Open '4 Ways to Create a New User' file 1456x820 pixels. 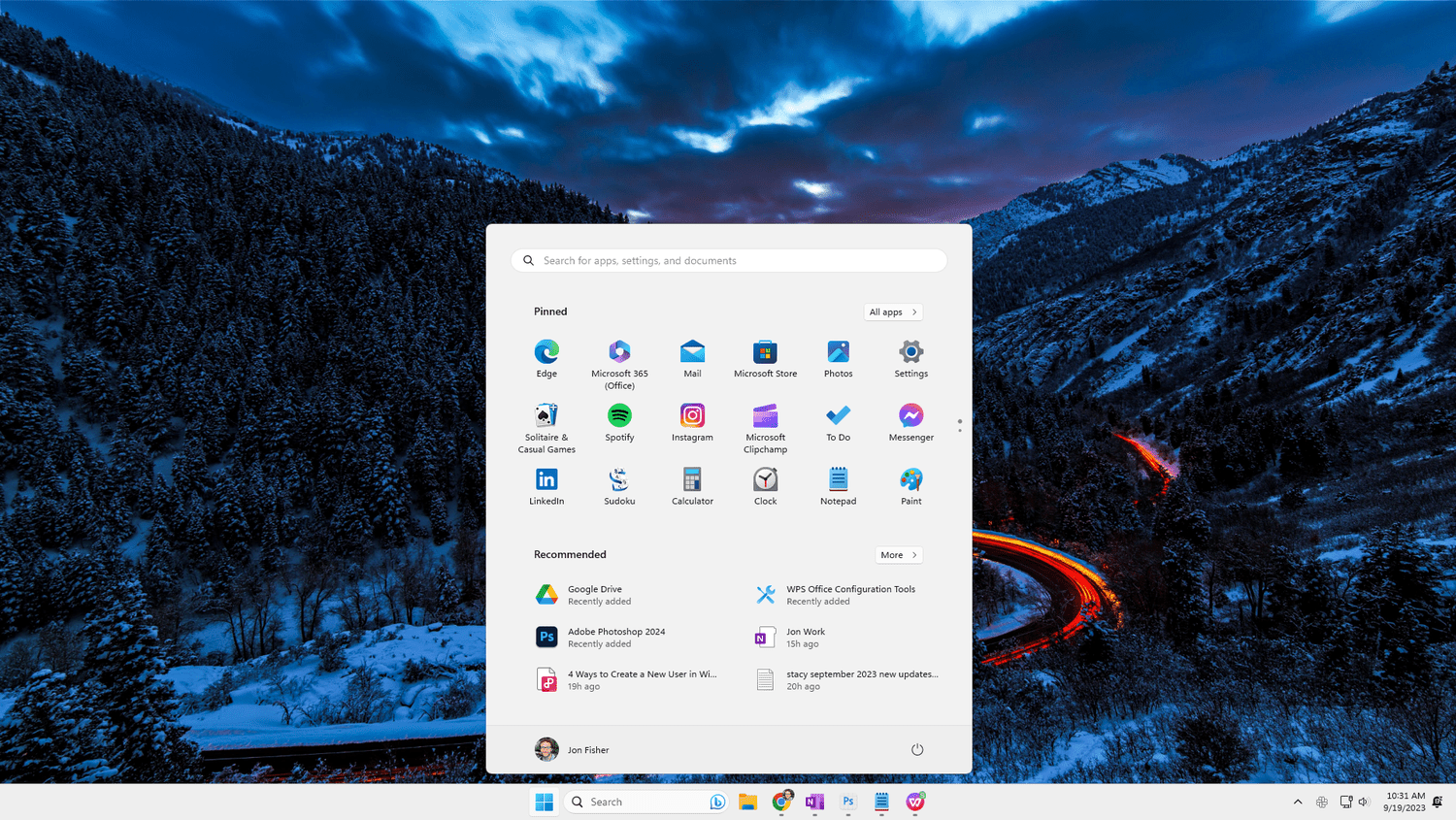pos(626,680)
